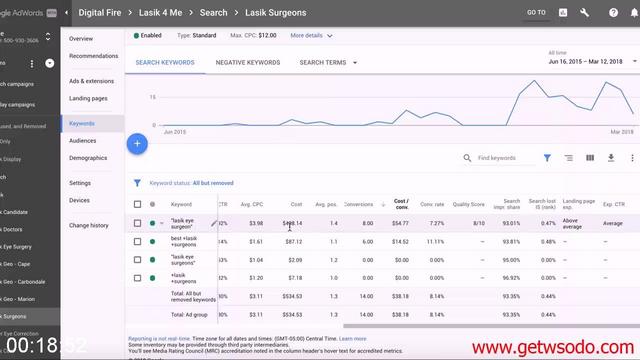
Task: Open the reports chart icon in header
Action: (x=563, y=13)
